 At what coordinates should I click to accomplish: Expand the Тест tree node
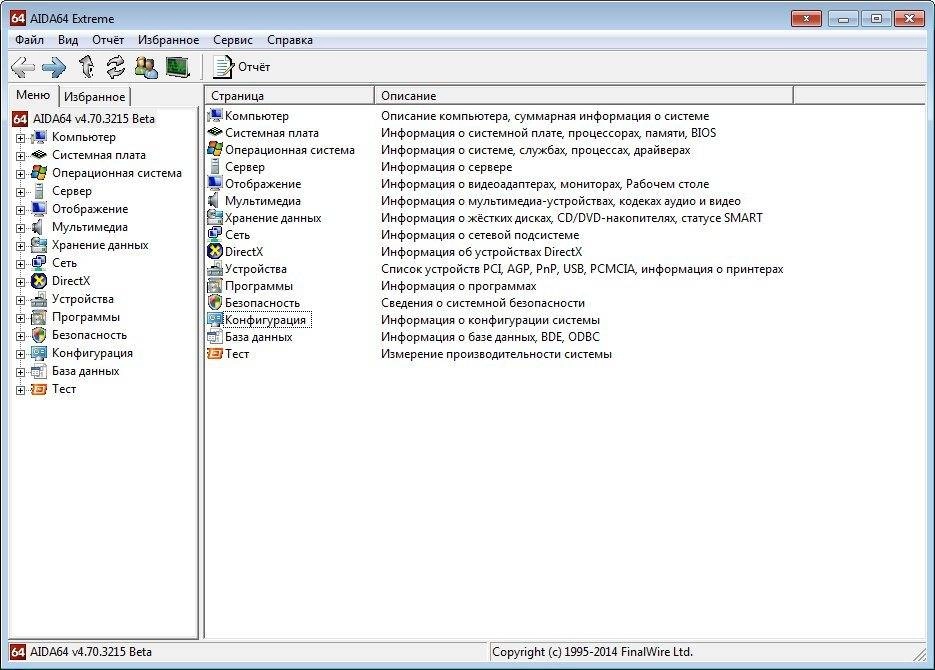[20, 390]
